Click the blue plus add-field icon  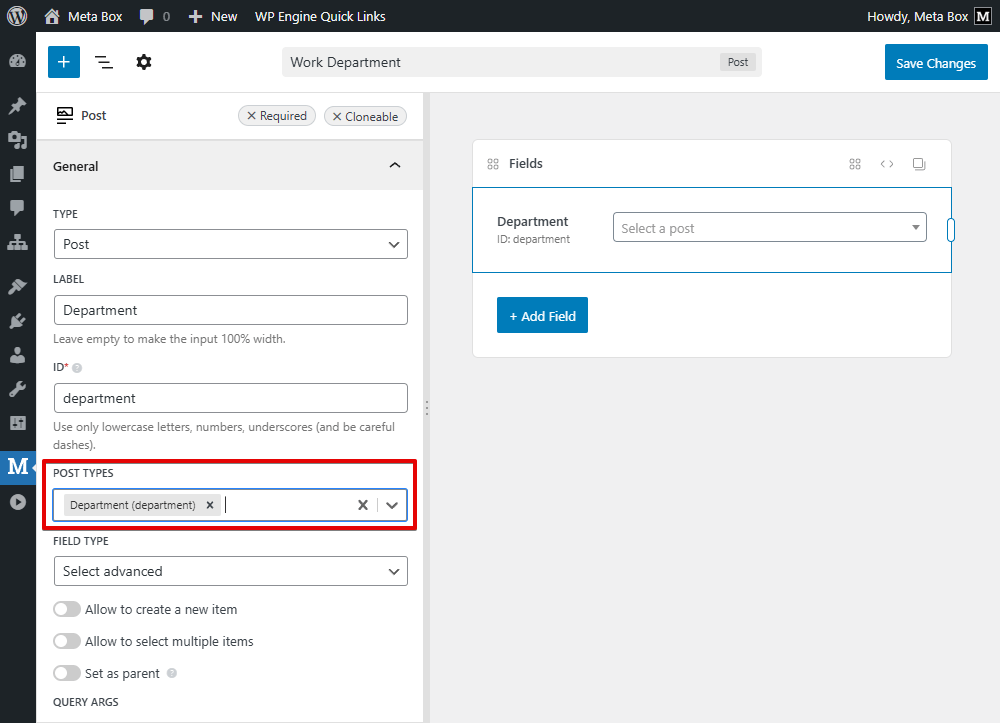[x=63, y=62]
